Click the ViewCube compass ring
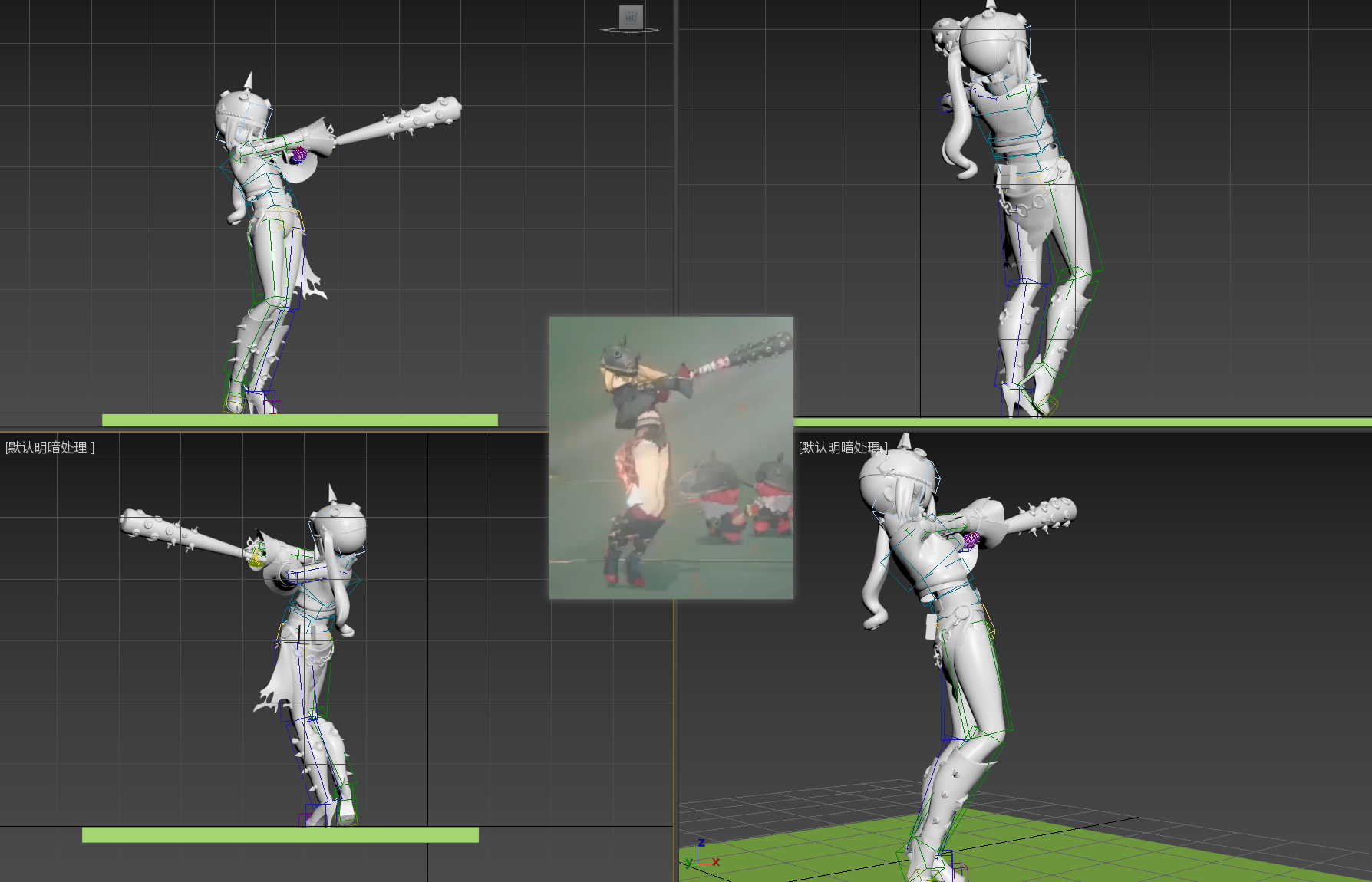 [x=631, y=31]
